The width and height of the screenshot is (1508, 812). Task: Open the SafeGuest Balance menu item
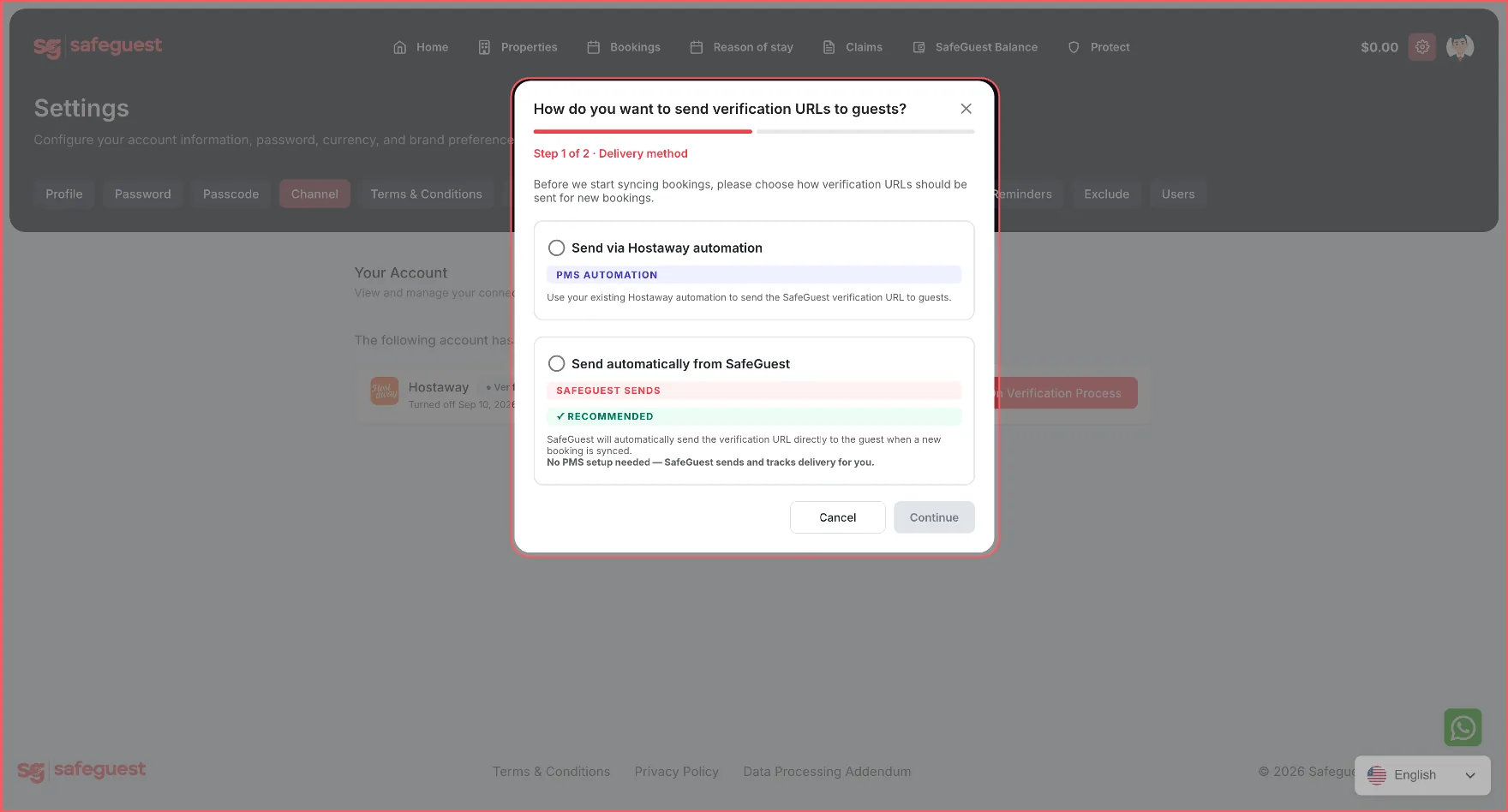coord(975,47)
